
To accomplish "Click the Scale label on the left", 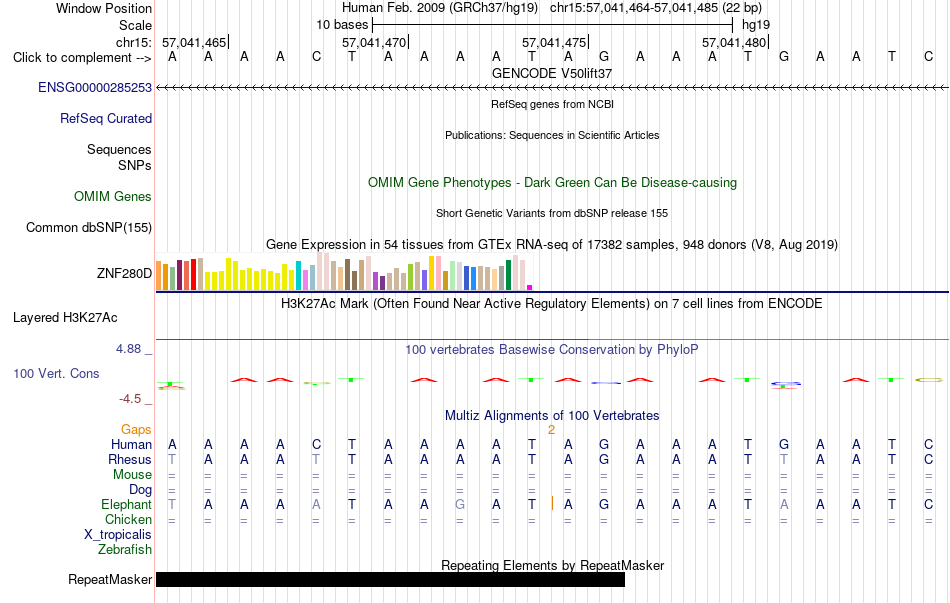I will 136,26.
